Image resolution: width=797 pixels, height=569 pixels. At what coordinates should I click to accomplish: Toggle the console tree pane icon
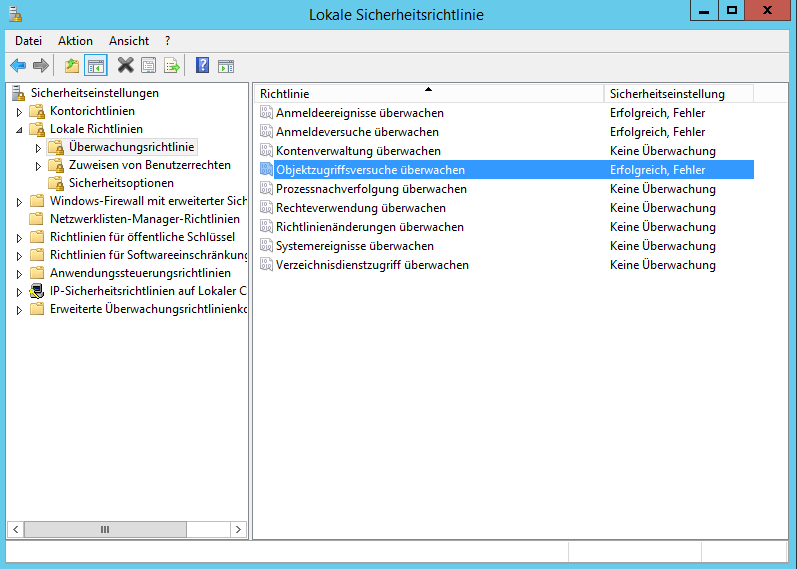pos(96,66)
